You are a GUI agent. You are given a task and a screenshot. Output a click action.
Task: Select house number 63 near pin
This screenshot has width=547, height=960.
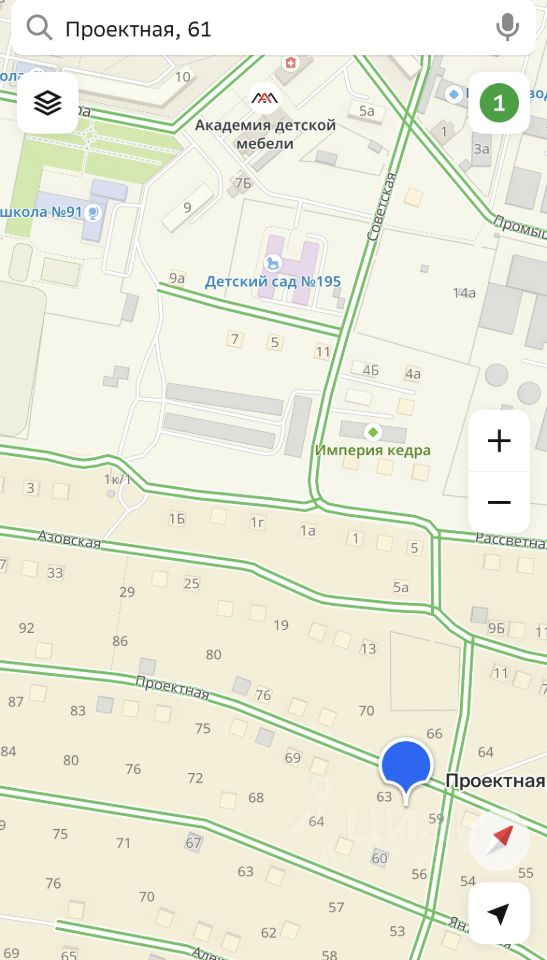[384, 797]
